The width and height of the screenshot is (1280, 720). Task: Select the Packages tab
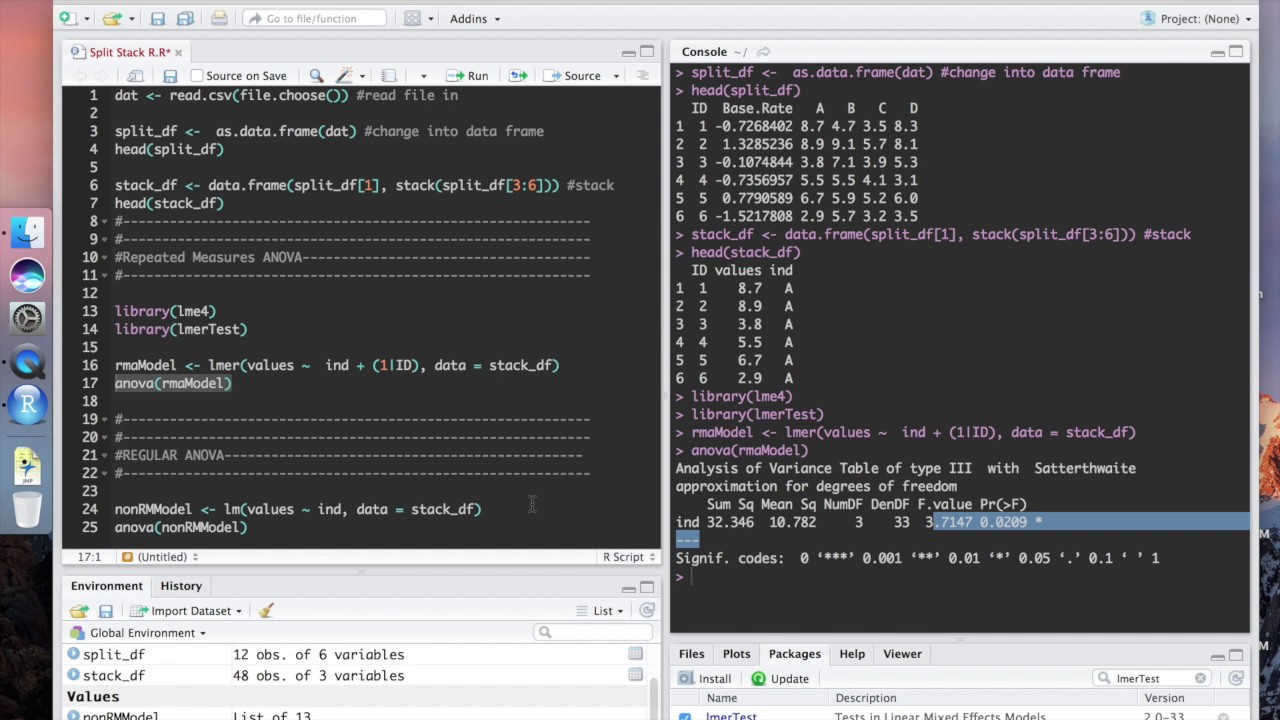pos(795,654)
